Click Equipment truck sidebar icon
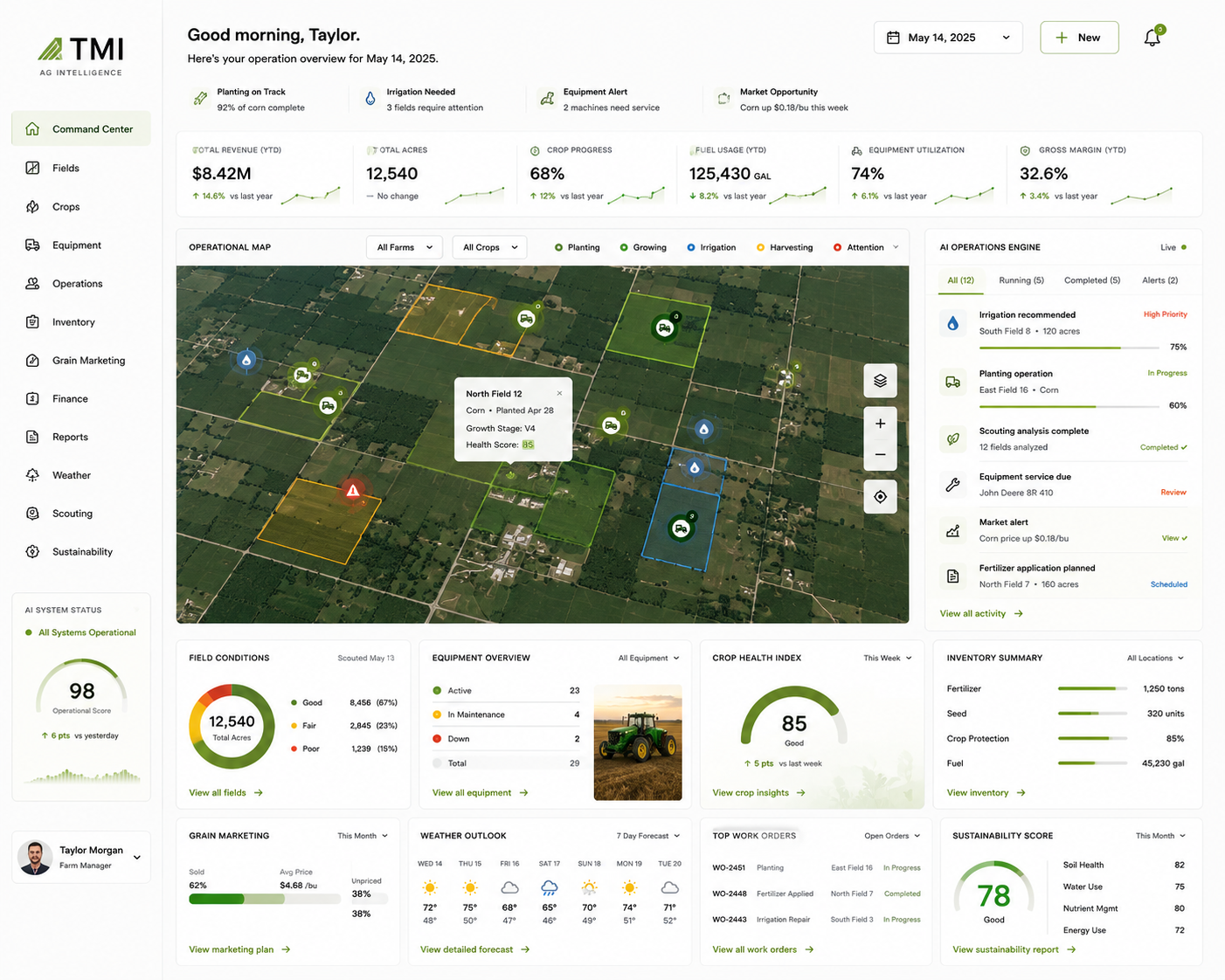 32,245
